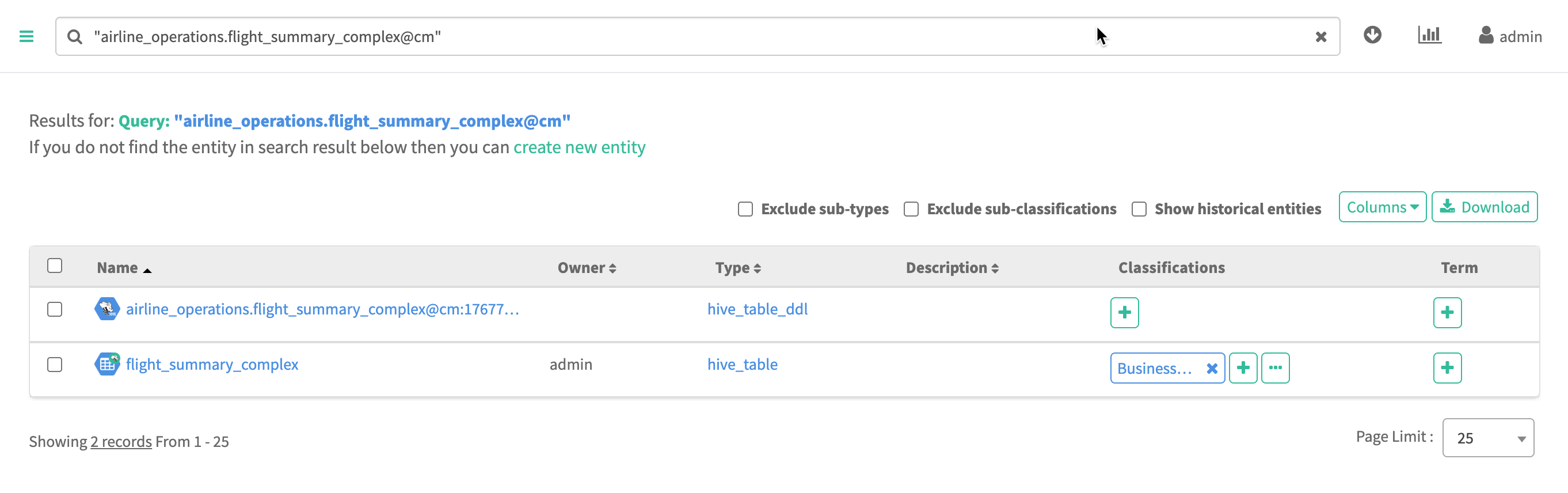Click the create new entity link
The image size is (1568, 493).
point(579,147)
